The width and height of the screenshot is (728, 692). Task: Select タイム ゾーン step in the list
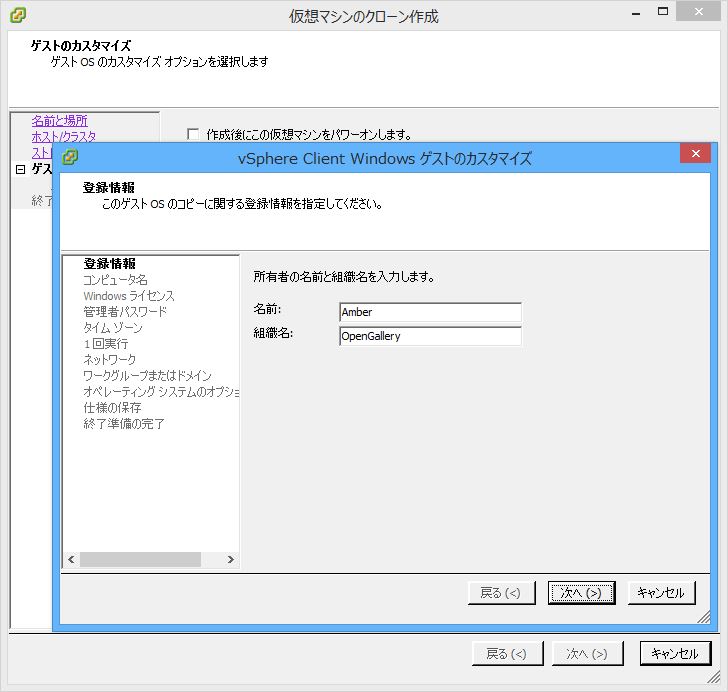coord(113,328)
